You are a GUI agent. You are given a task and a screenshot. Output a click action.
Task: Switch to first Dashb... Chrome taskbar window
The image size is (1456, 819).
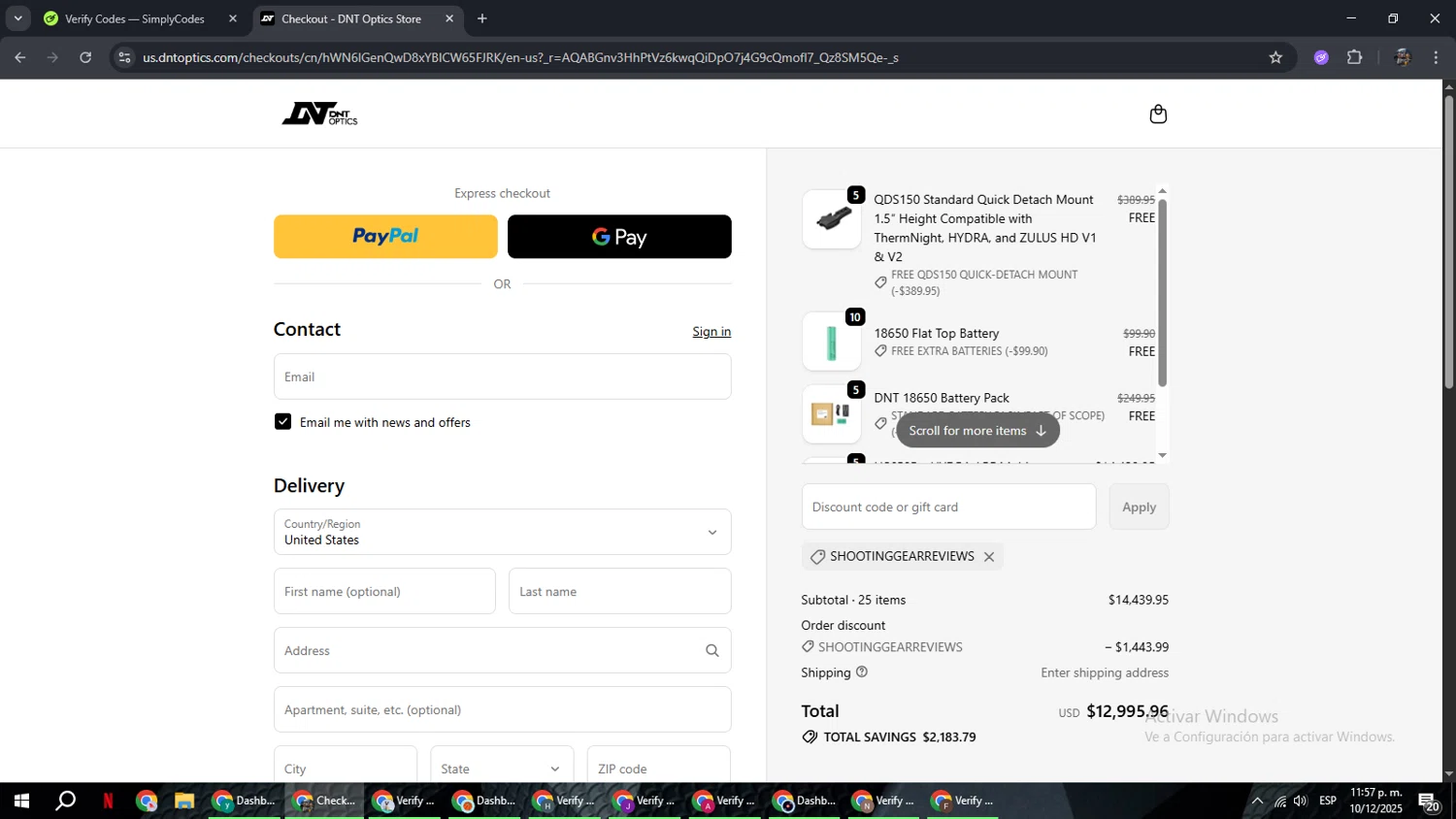(245, 801)
